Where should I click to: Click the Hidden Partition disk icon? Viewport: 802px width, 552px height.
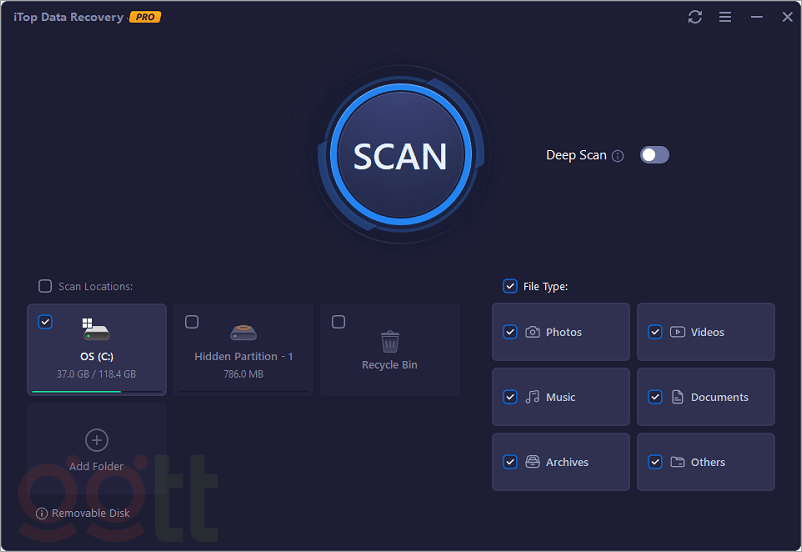(244, 332)
